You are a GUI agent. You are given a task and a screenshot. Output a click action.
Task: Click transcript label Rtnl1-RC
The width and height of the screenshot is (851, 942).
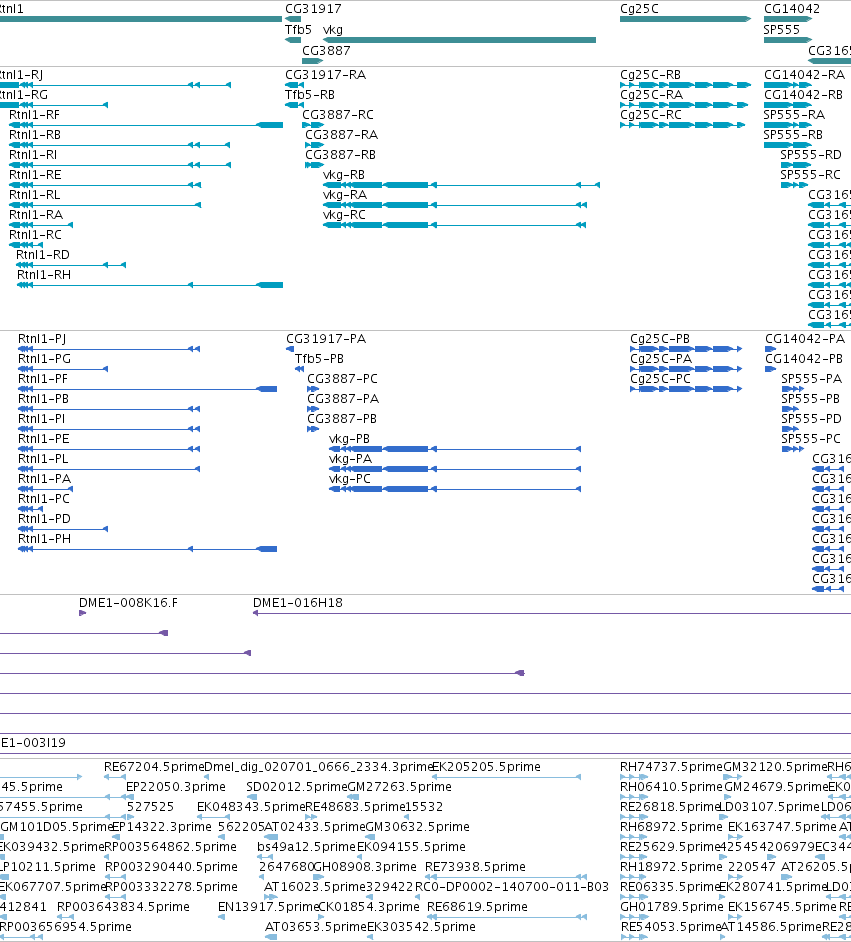(35, 234)
